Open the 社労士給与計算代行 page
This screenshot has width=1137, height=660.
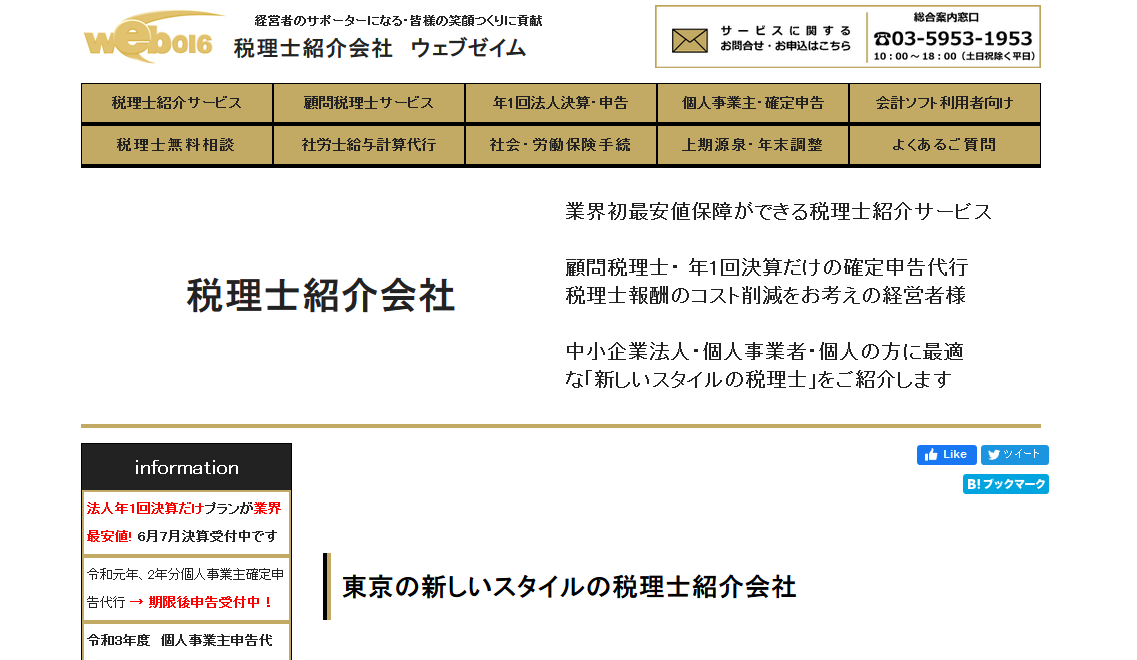pyautogui.click(x=368, y=145)
